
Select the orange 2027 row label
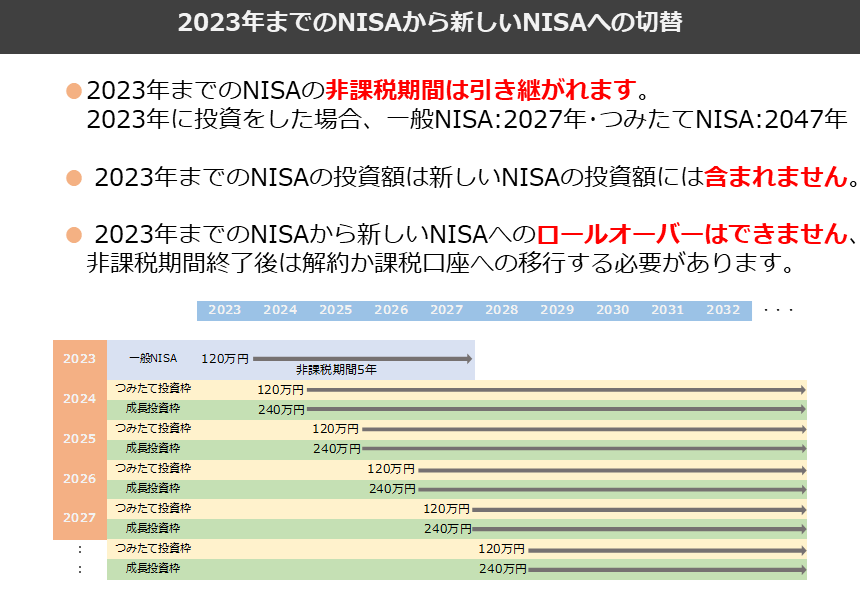pos(79,518)
